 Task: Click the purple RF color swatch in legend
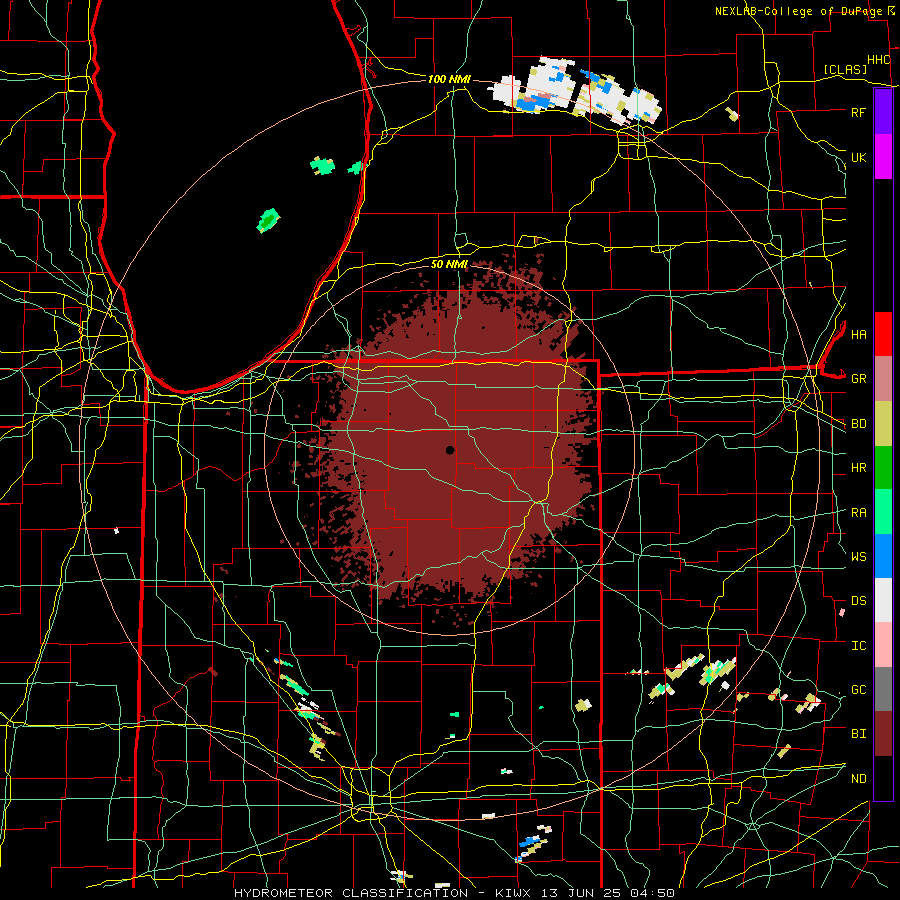883,112
